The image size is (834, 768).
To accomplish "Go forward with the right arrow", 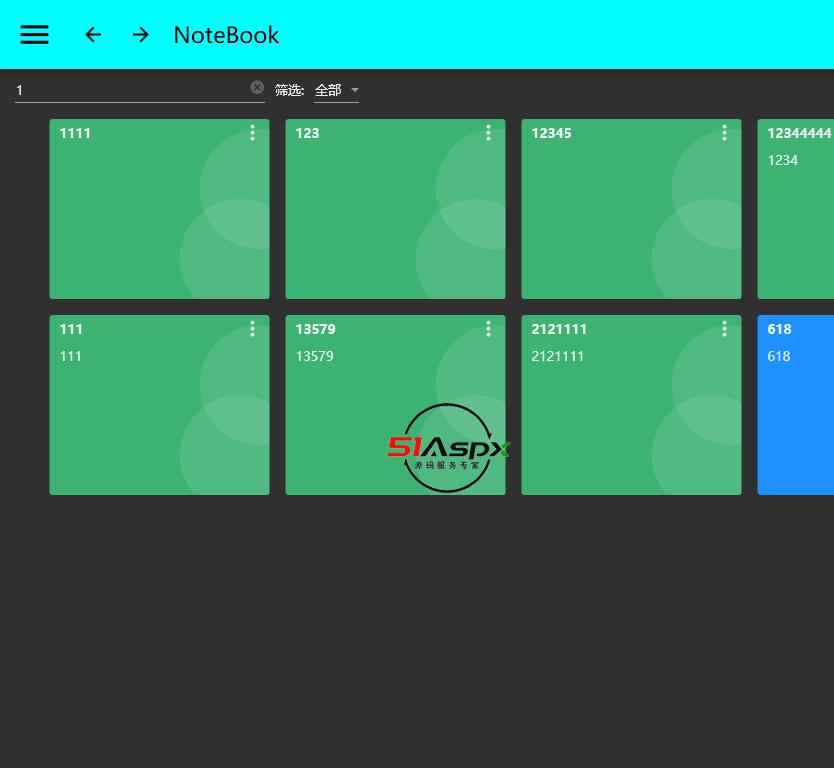I will pos(141,35).
